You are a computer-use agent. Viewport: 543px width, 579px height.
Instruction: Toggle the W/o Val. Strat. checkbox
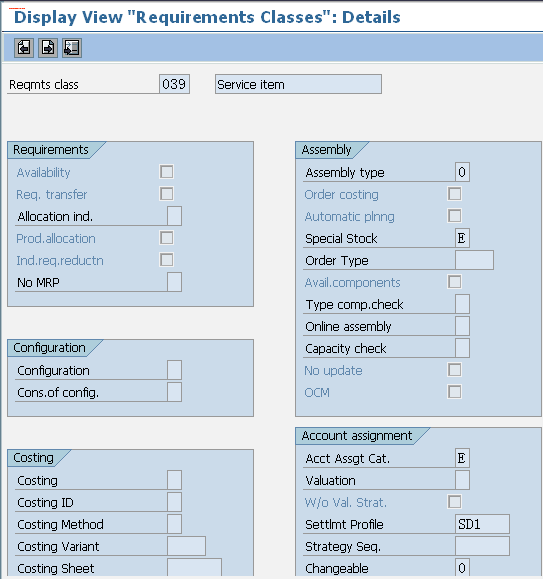click(454, 502)
